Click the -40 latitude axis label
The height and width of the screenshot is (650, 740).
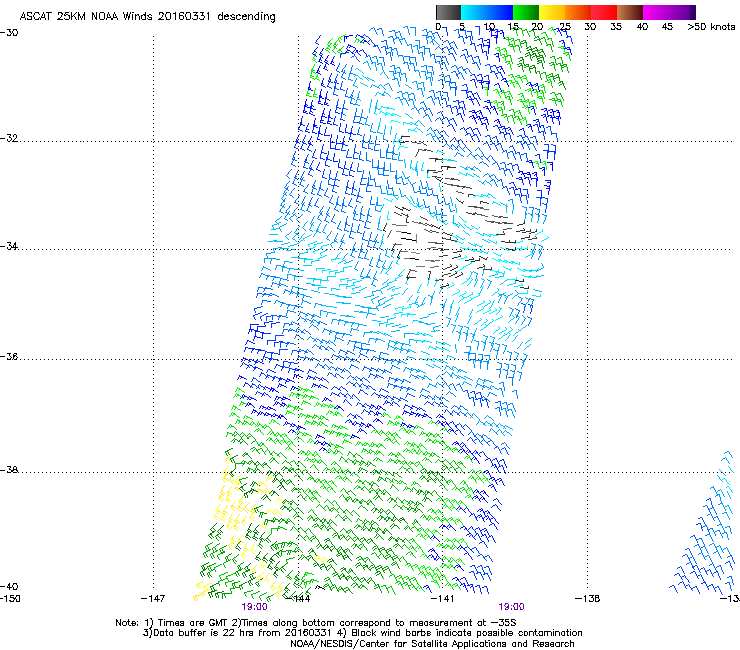[x=9, y=586]
